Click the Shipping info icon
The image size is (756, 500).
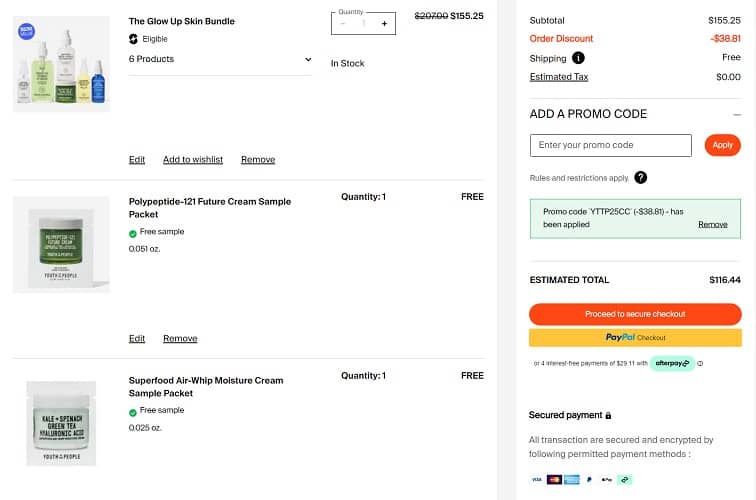click(579, 58)
